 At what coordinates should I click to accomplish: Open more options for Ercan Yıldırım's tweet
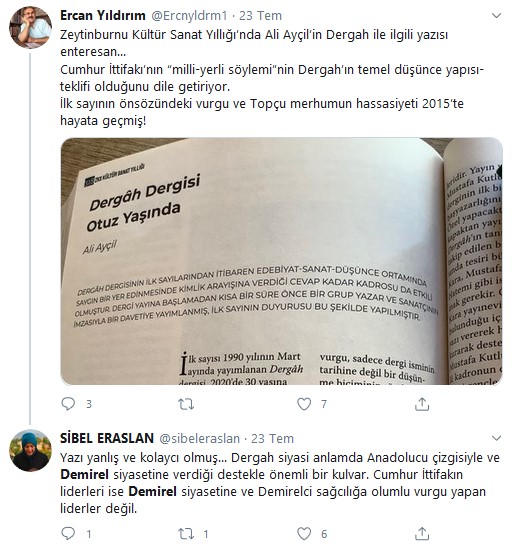(496, 15)
